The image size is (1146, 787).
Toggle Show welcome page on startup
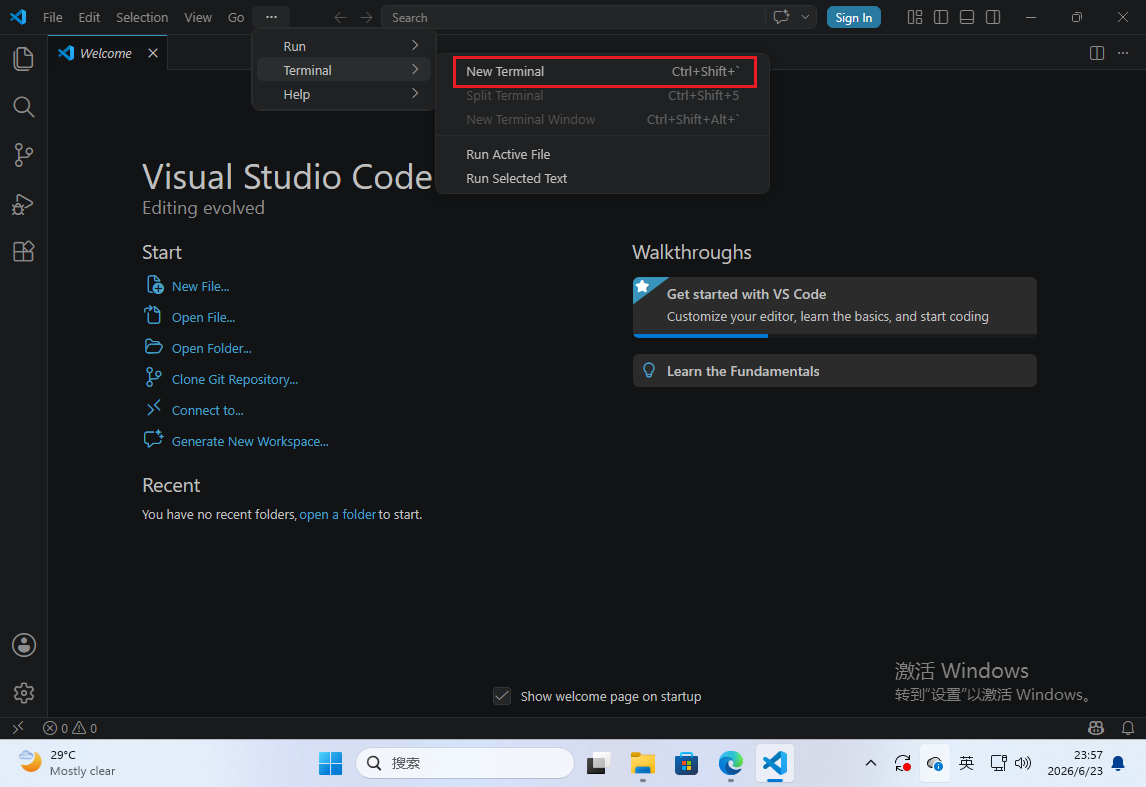(x=502, y=696)
